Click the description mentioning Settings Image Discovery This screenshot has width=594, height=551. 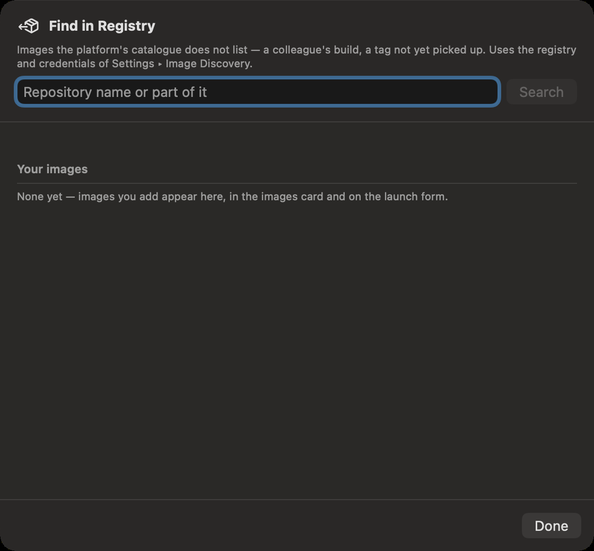coord(297,56)
